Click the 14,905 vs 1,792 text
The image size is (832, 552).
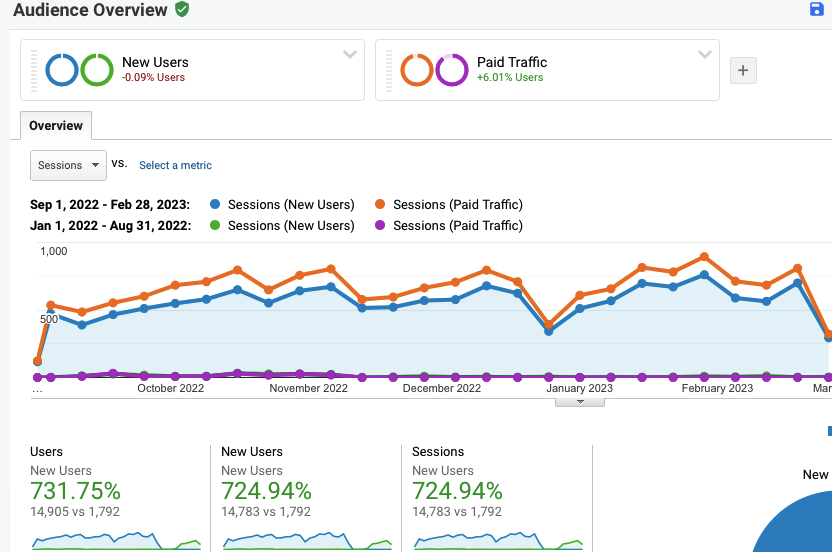pos(75,512)
